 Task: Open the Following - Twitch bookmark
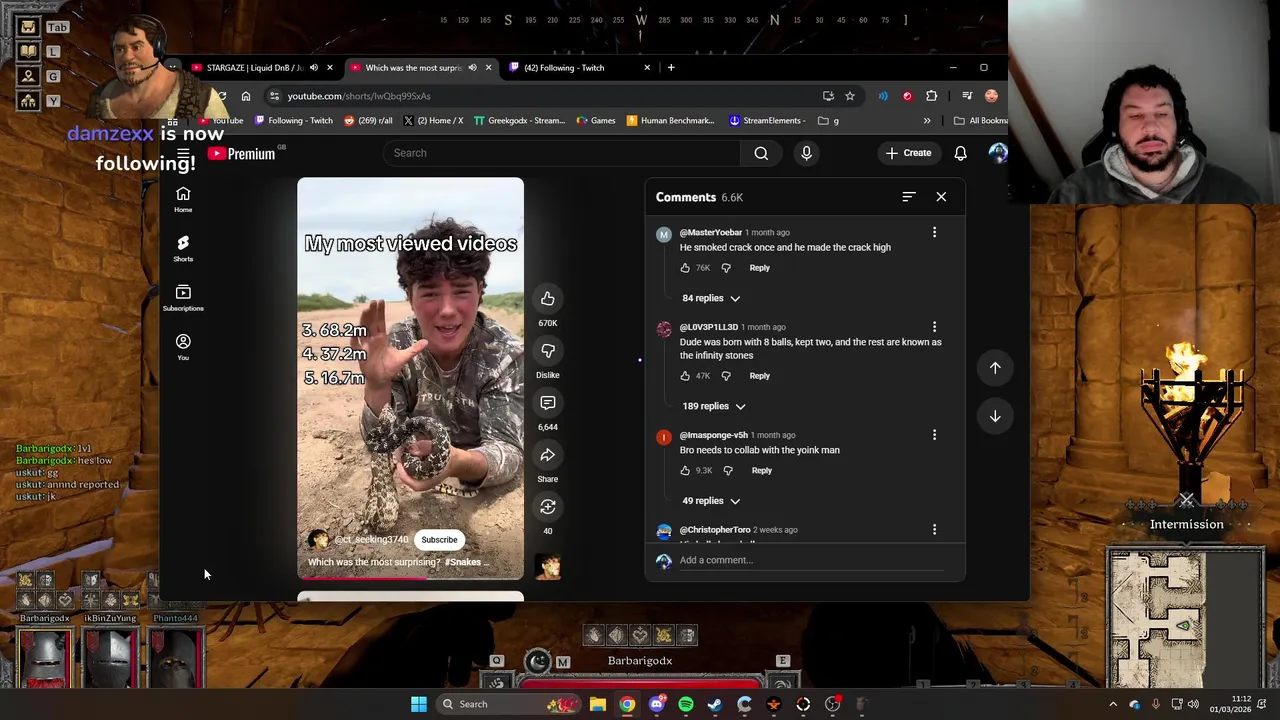tap(294, 121)
